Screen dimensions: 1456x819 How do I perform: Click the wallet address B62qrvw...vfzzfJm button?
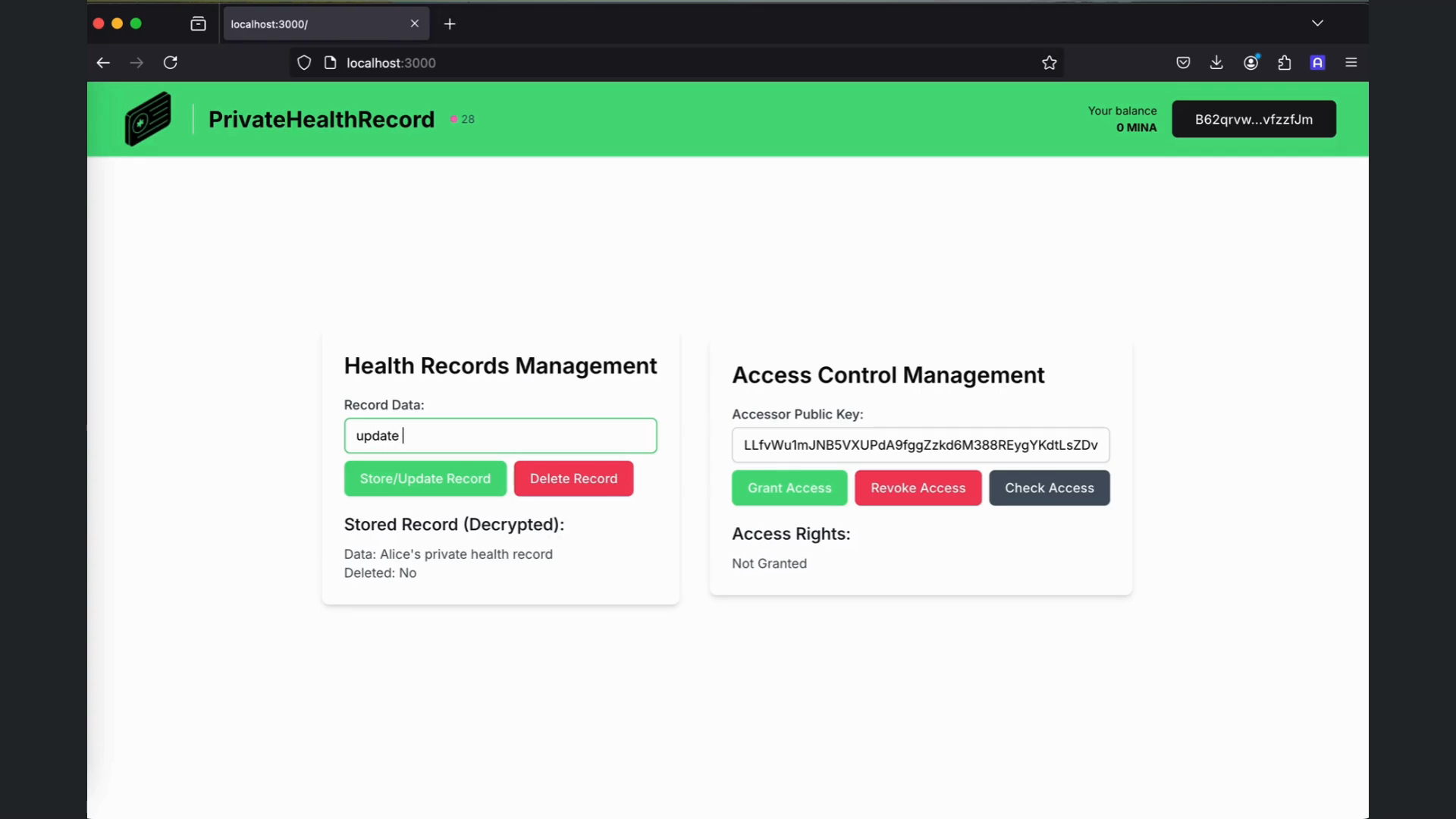click(1254, 119)
